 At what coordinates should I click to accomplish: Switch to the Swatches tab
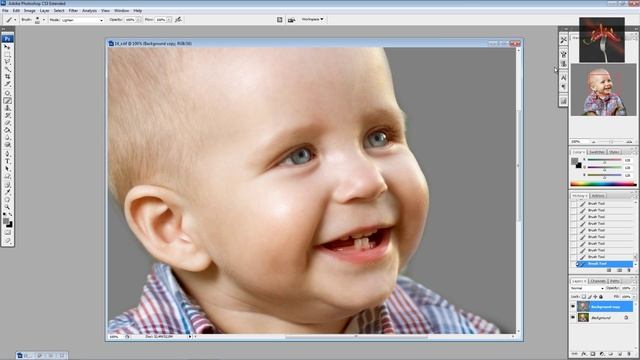click(x=597, y=152)
